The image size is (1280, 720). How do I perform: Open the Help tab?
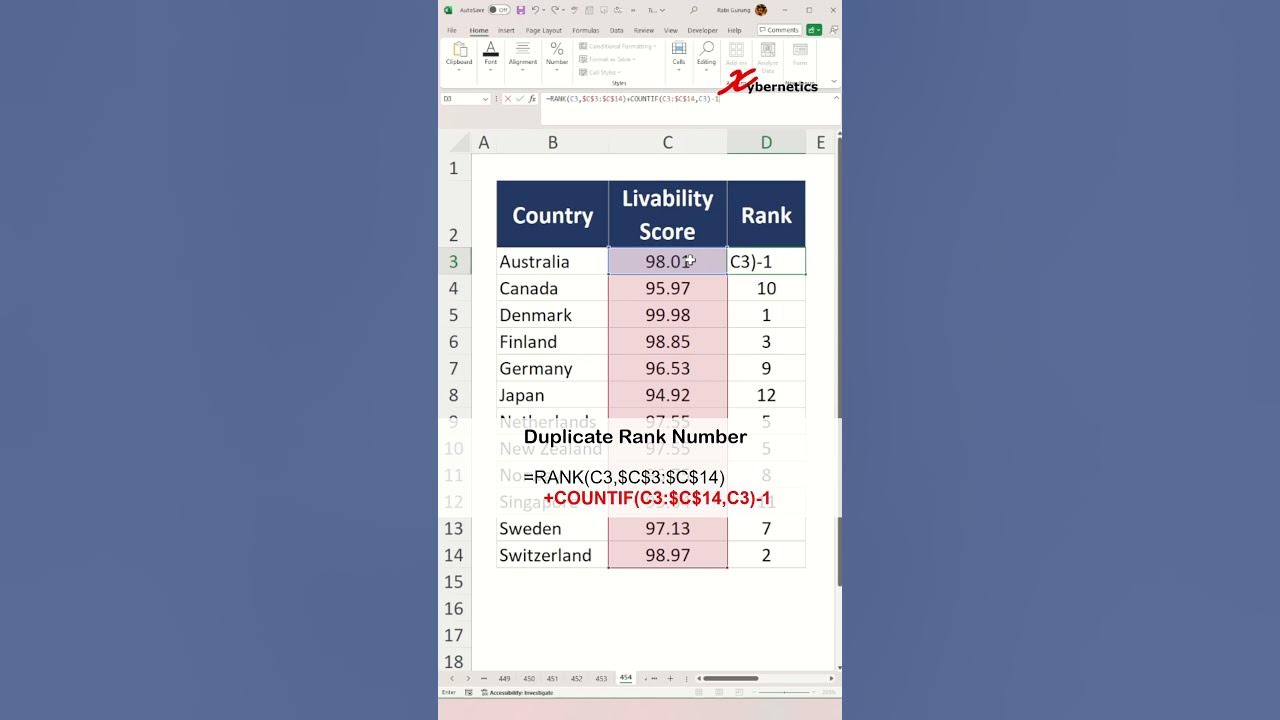(735, 31)
